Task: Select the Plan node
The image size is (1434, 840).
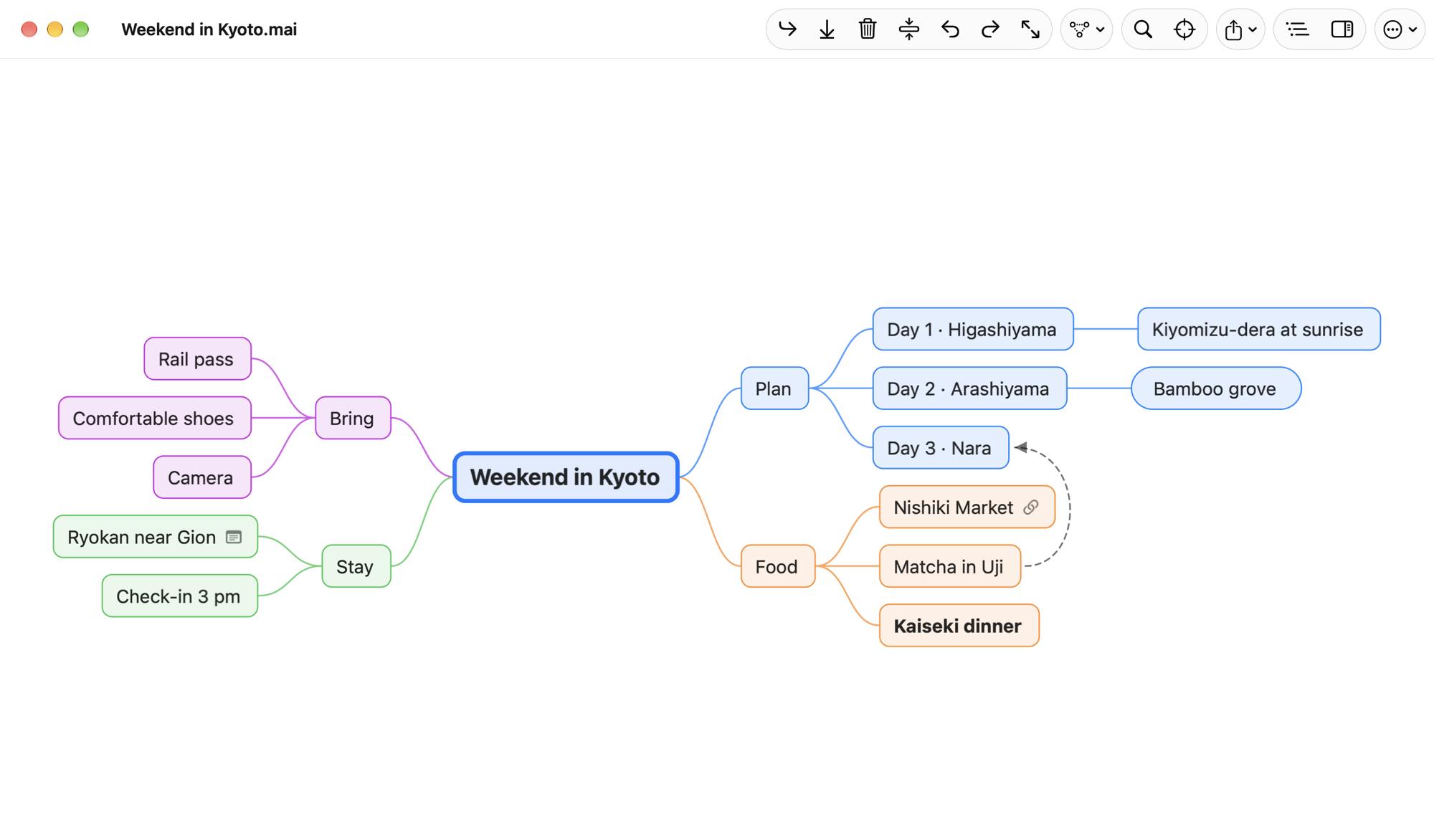Action: click(x=774, y=388)
